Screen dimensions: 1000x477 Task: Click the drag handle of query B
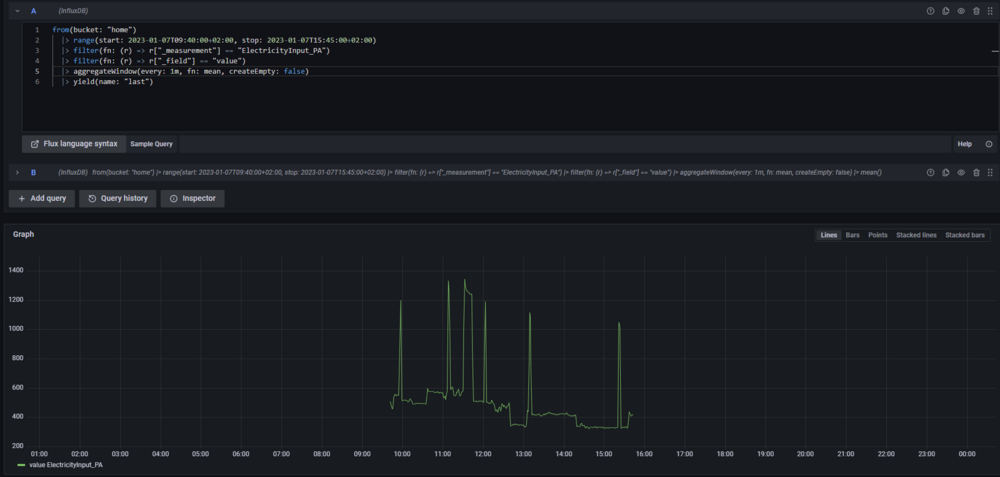(x=991, y=172)
